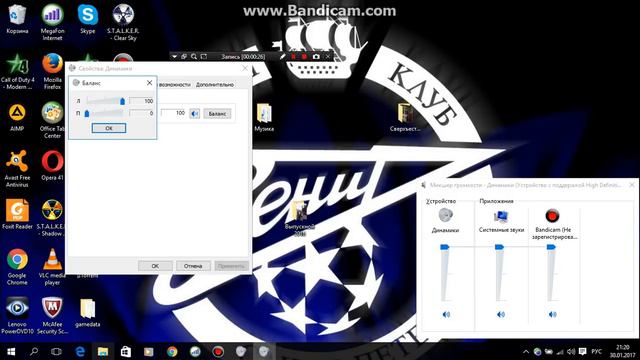Screen dimensions: 640x360
Task: Open File Explorer from the taskbar
Action: point(103,351)
